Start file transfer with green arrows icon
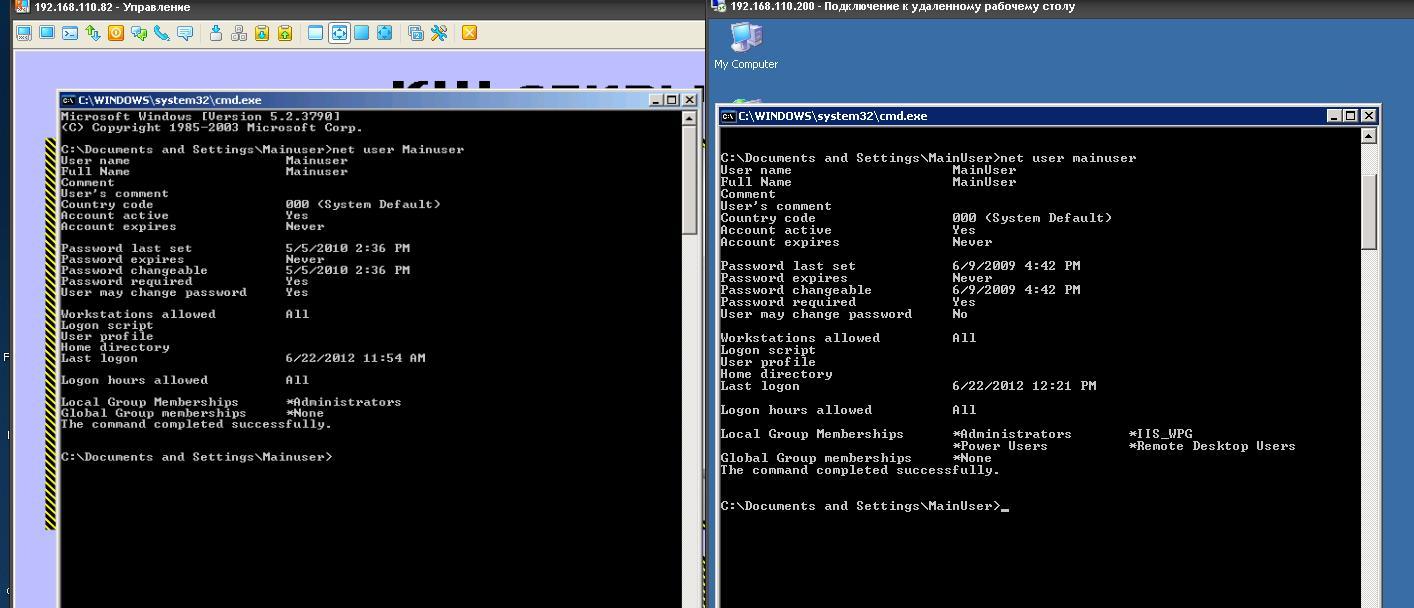Viewport: 1414px width, 608px height. (x=93, y=33)
